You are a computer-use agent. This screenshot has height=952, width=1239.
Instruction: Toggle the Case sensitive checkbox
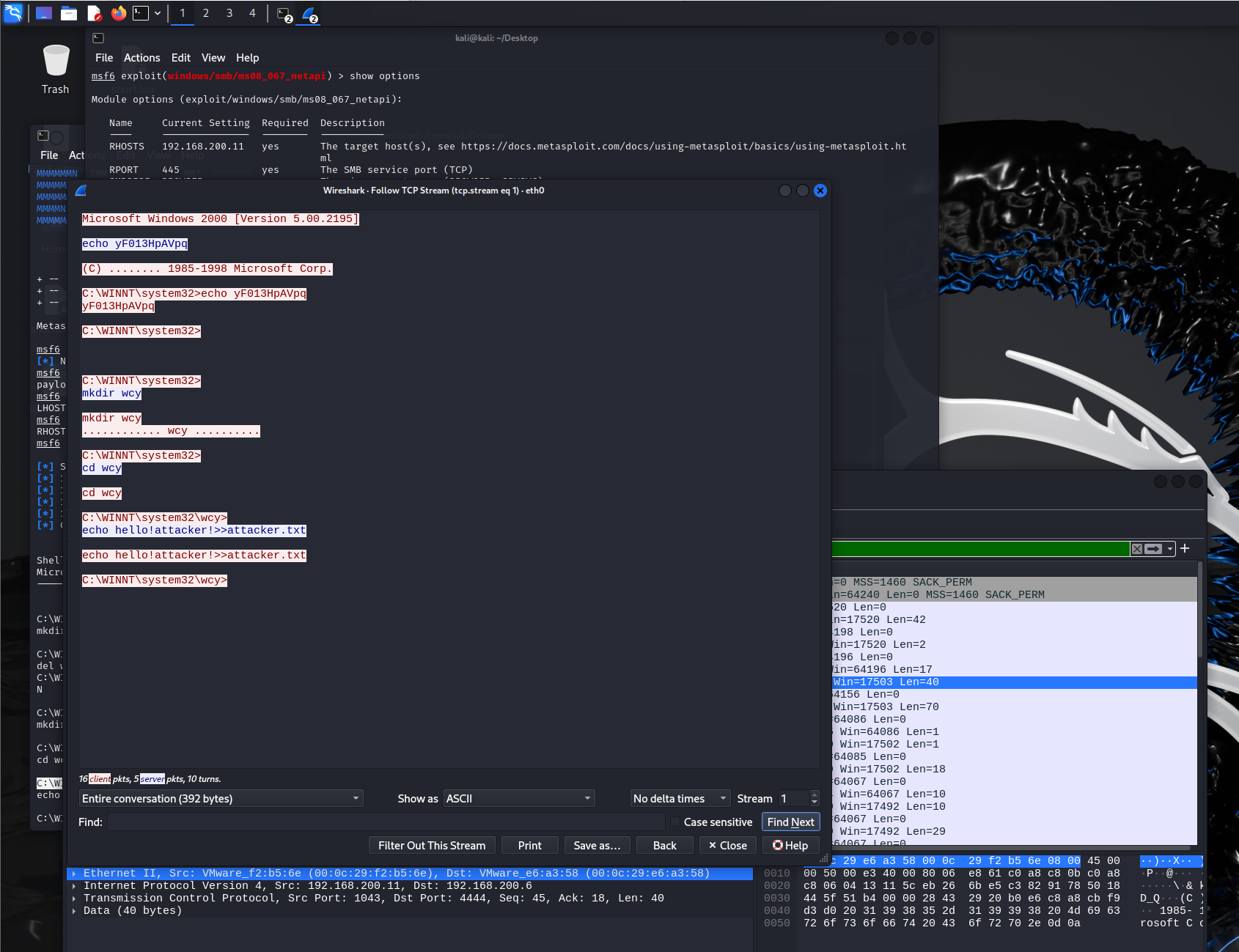(675, 822)
